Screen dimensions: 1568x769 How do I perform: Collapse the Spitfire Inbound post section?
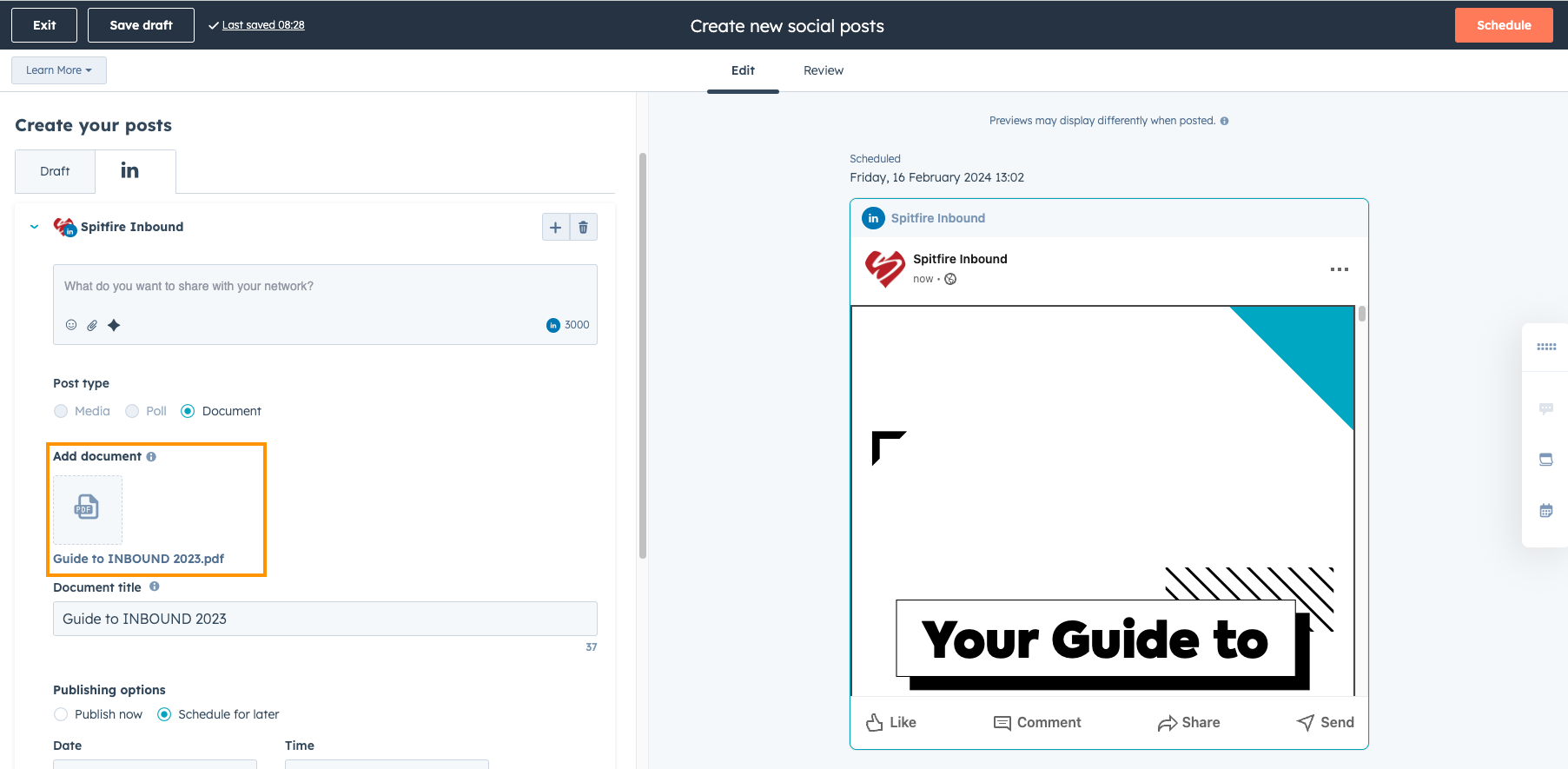click(35, 227)
